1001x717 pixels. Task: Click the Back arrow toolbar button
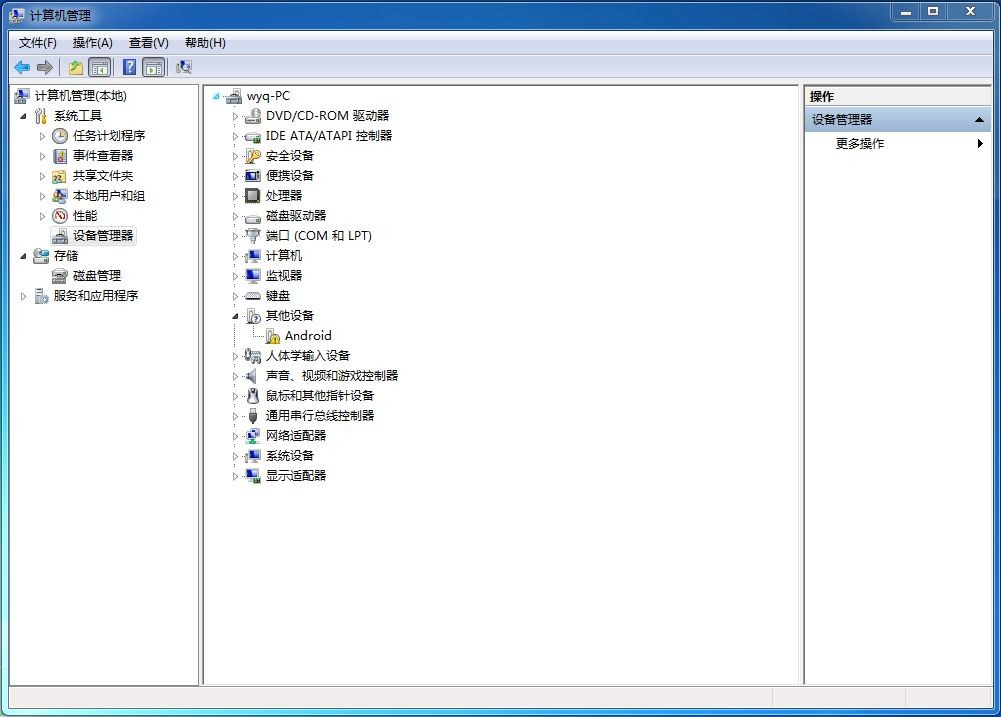click(x=21, y=67)
